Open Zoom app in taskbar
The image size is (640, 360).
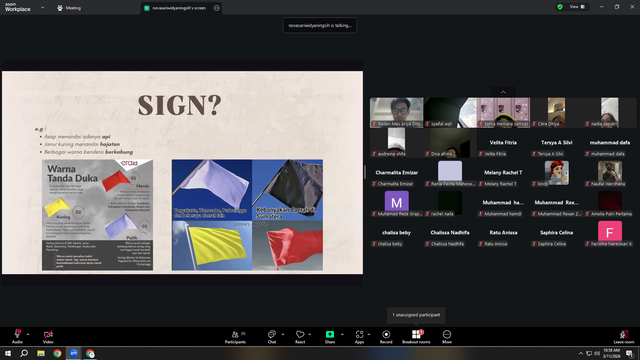[x=73, y=353]
